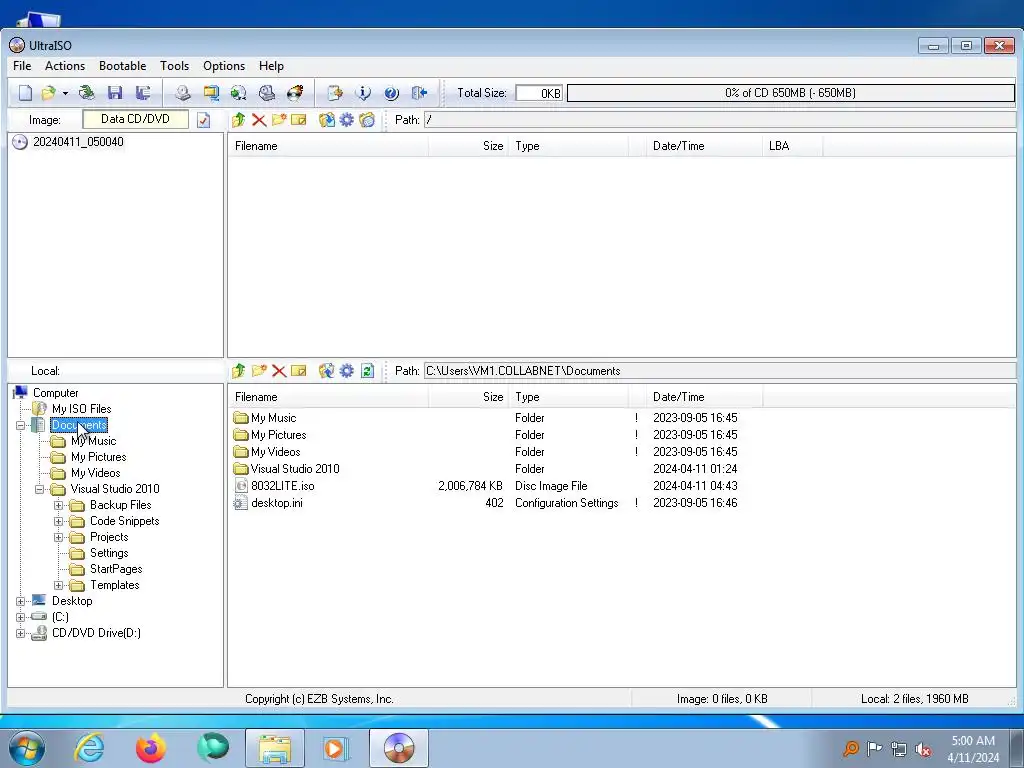Expand the Backup Files folder node
1024x768 pixels.
click(58, 505)
